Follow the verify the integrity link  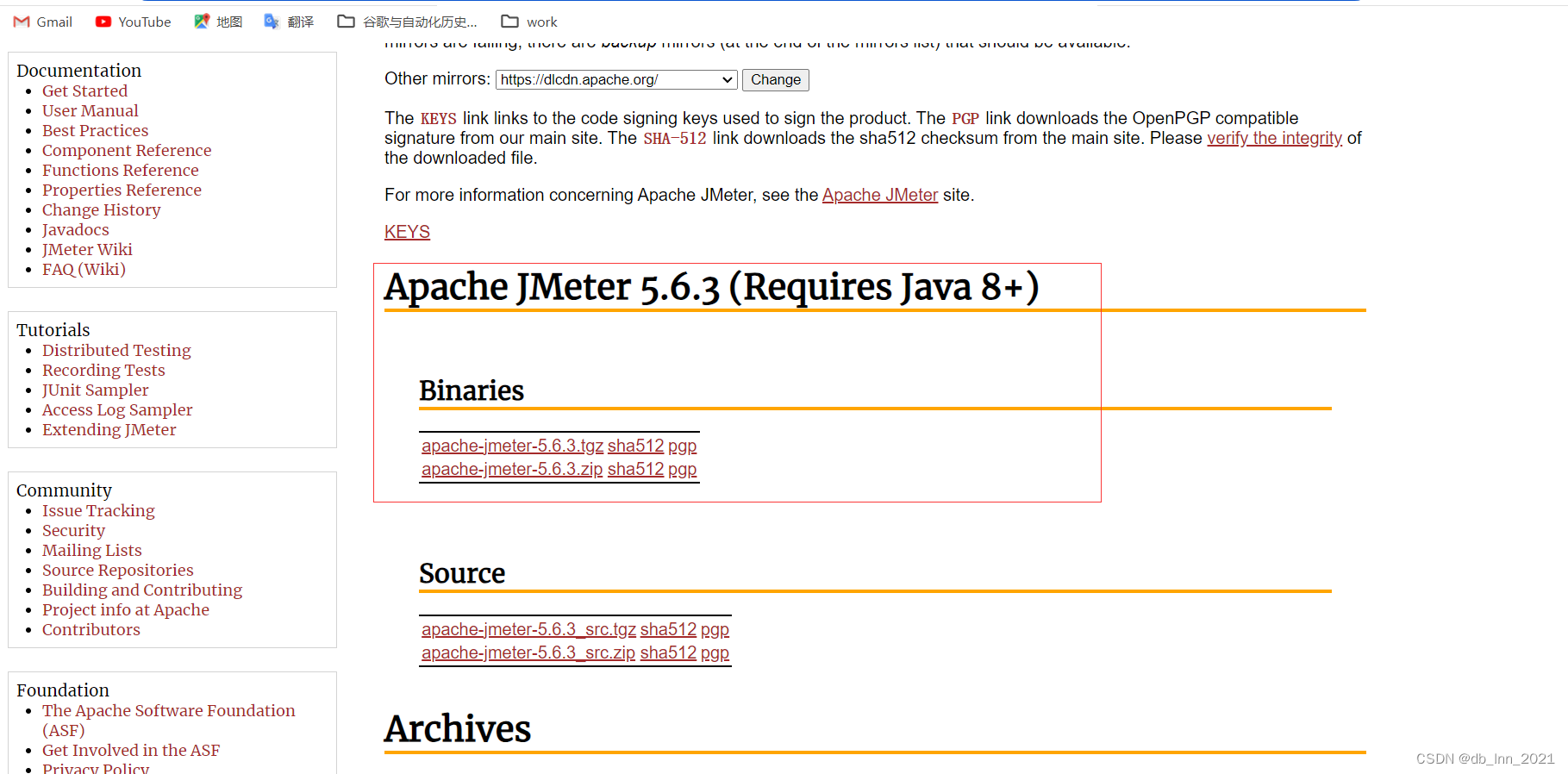tap(1274, 138)
